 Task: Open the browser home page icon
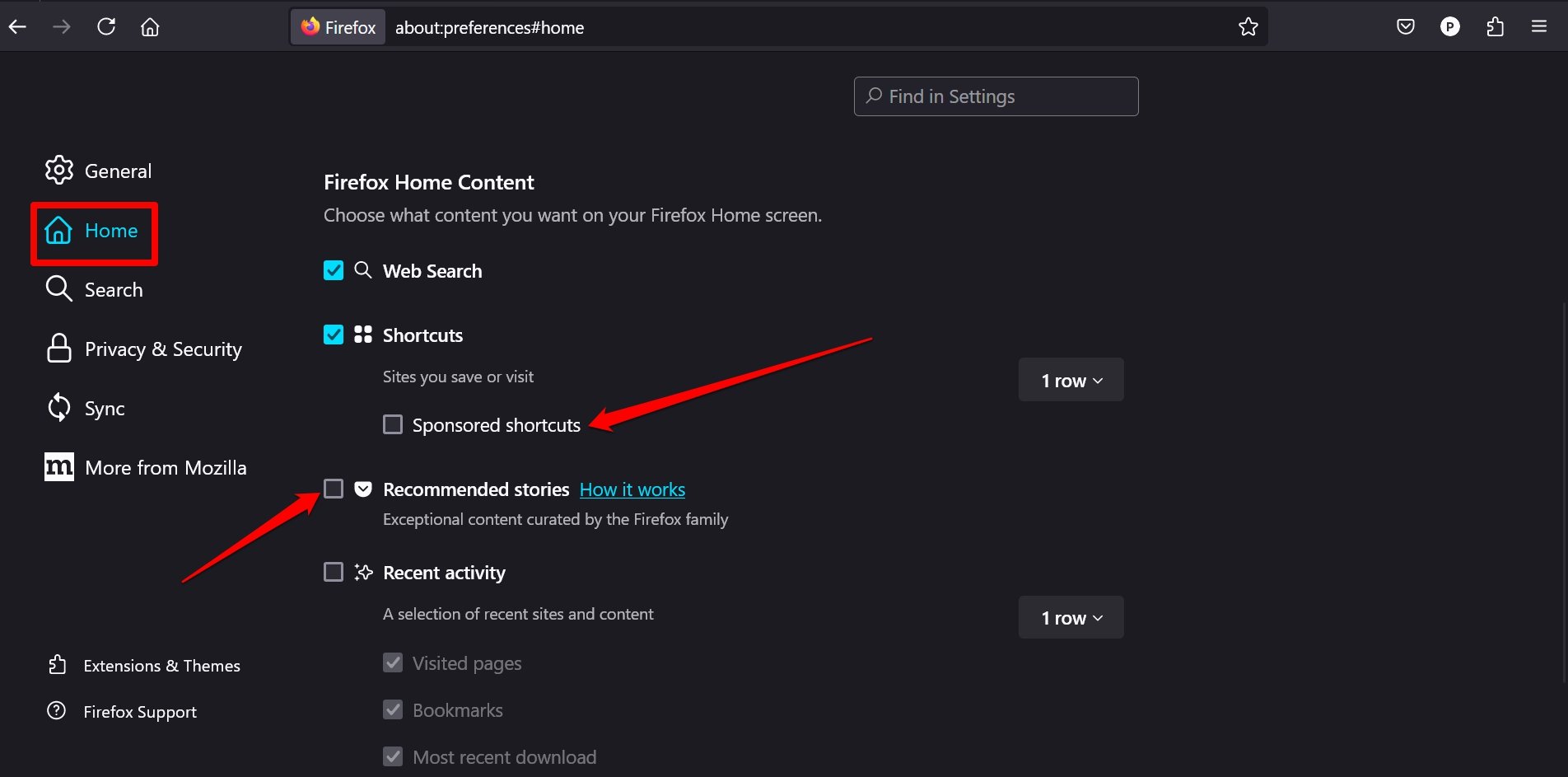point(150,27)
